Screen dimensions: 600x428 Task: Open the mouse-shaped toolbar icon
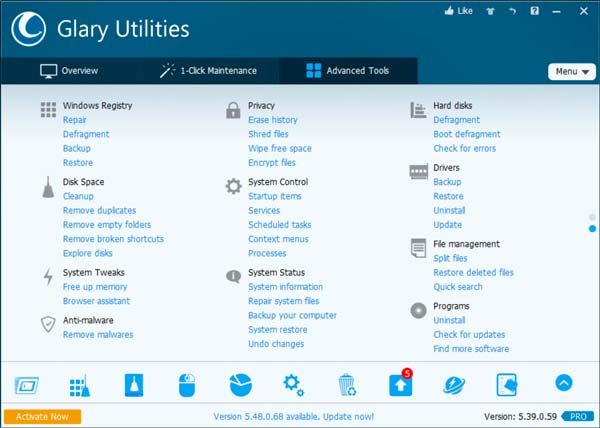pos(187,385)
